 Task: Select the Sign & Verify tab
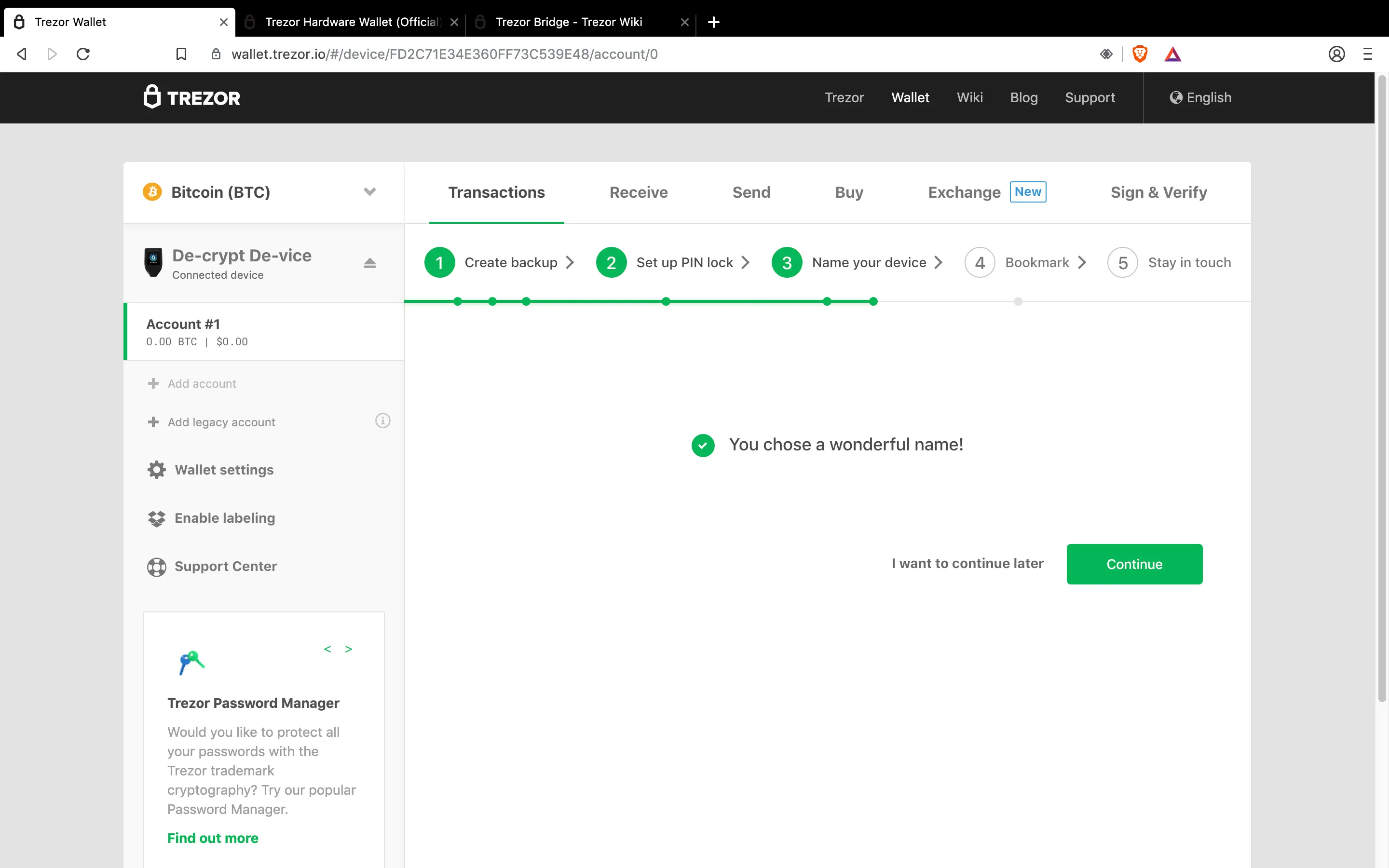[x=1159, y=192]
